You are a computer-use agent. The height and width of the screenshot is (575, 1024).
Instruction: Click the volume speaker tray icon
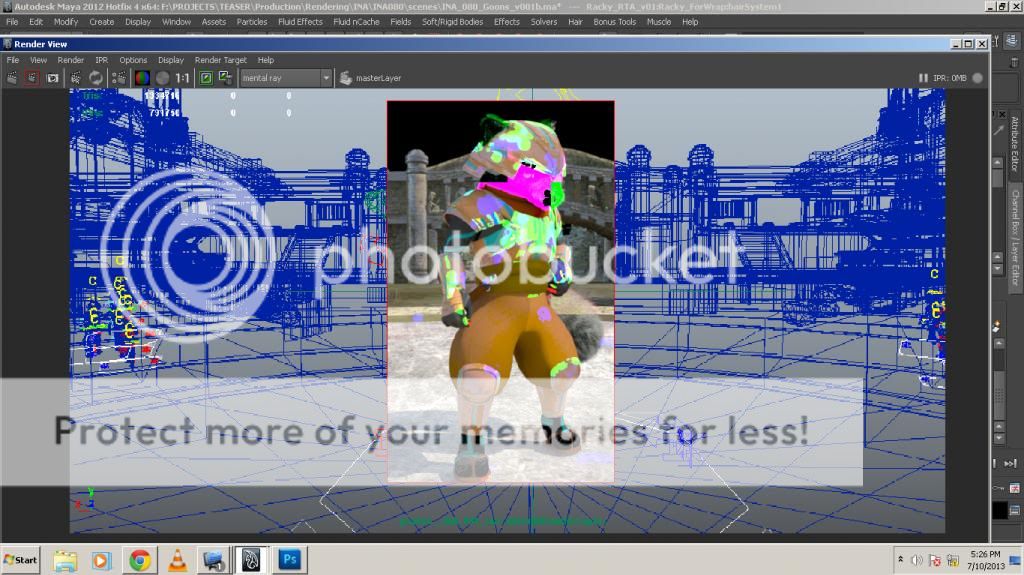(917, 560)
